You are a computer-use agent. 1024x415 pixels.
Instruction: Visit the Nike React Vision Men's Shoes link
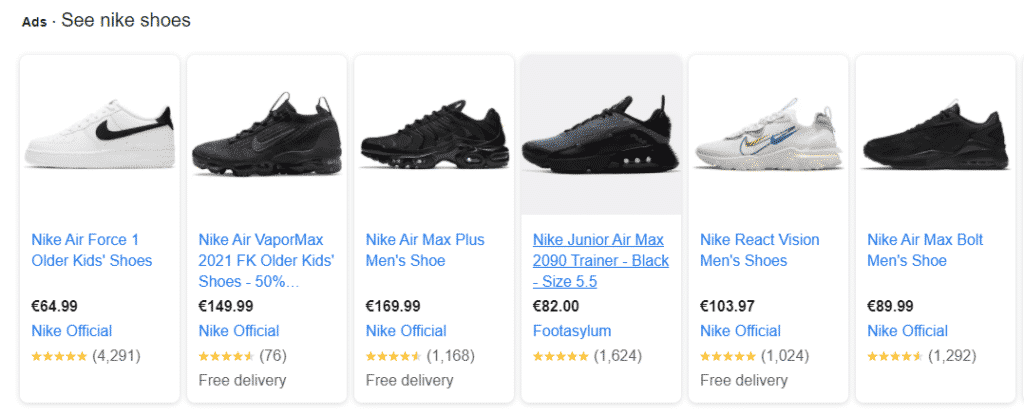tap(760, 250)
